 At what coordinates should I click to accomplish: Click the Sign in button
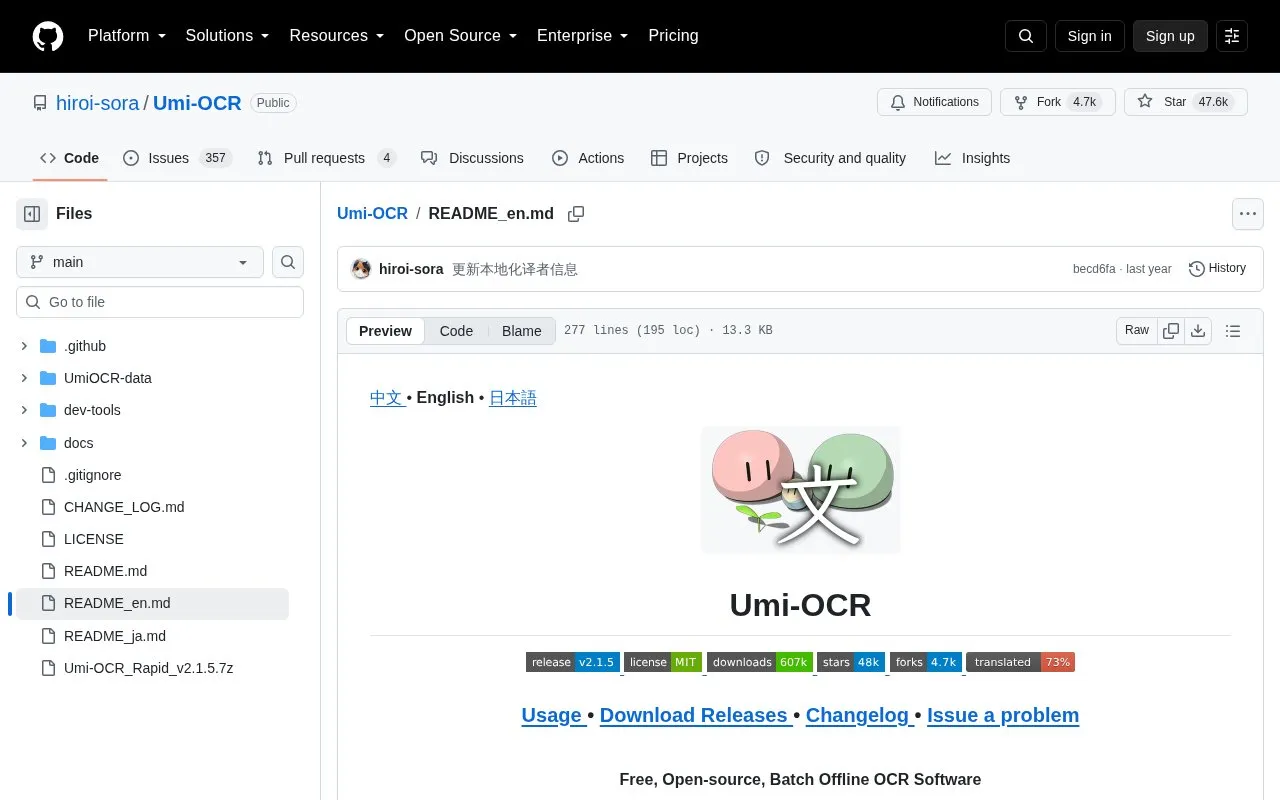coord(1089,36)
